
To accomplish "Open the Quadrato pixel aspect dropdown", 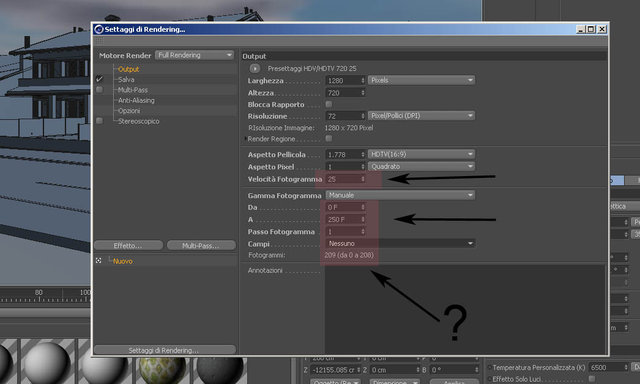I will (422, 166).
